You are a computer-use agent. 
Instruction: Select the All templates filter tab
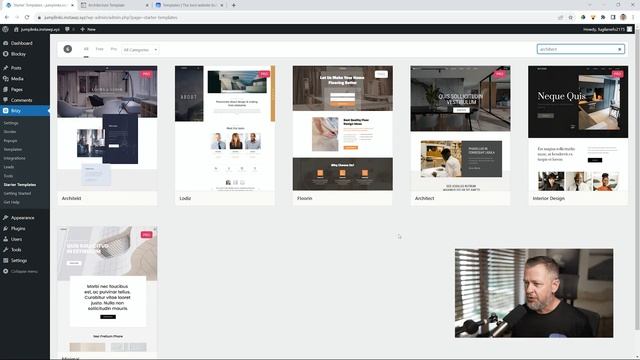[x=86, y=49]
